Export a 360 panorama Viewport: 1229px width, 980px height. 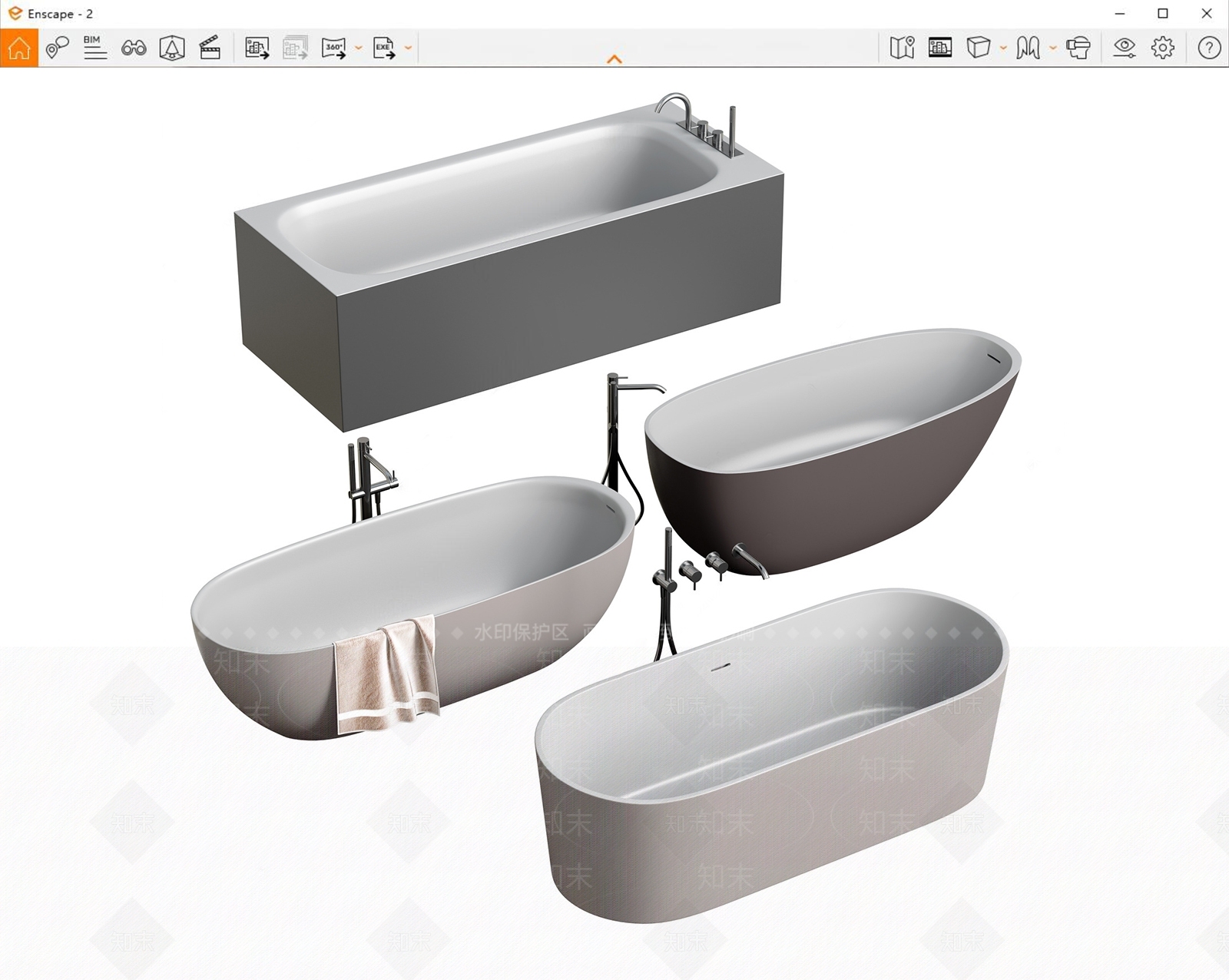(x=334, y=48)
